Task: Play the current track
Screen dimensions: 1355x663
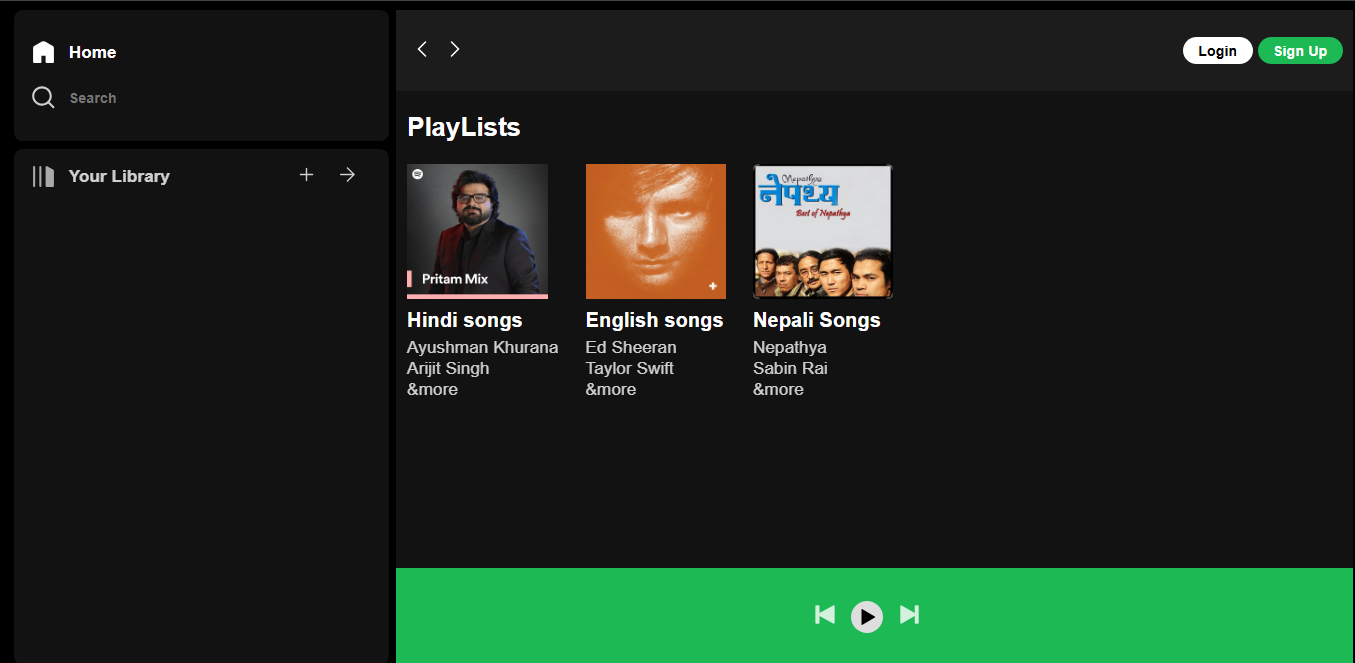Action: (x=867, y=617)
